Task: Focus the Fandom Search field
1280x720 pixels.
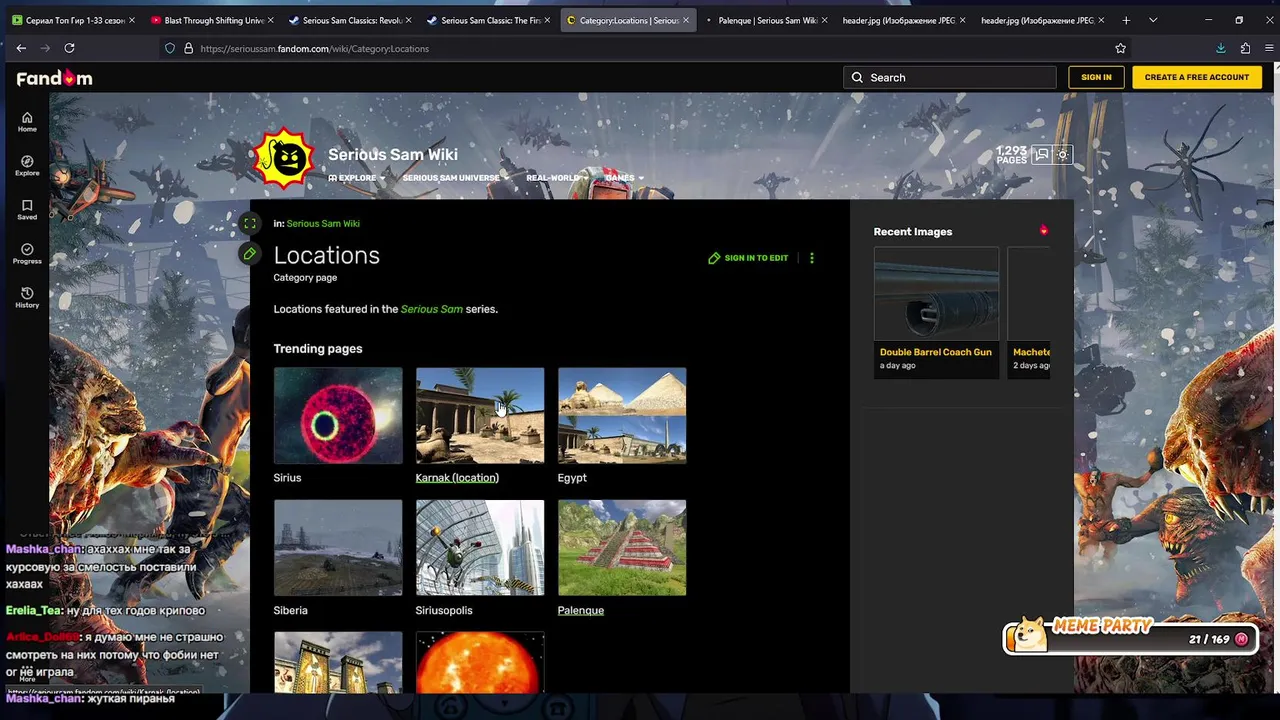Action: coord(950,77)
